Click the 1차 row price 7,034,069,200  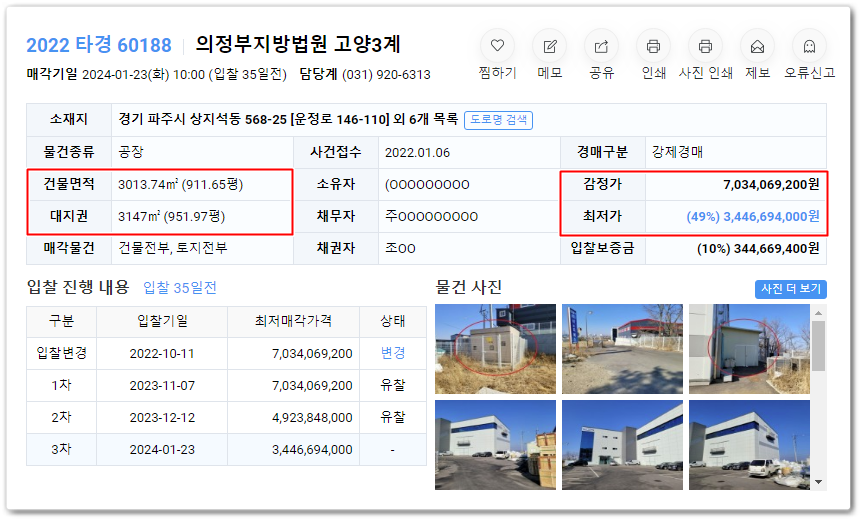pos(312,385)
